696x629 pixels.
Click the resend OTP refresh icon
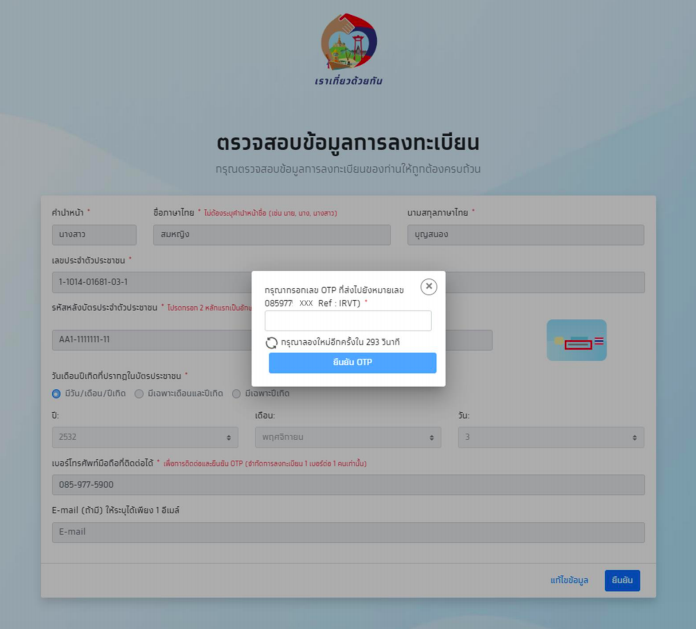tap(271, 343)
